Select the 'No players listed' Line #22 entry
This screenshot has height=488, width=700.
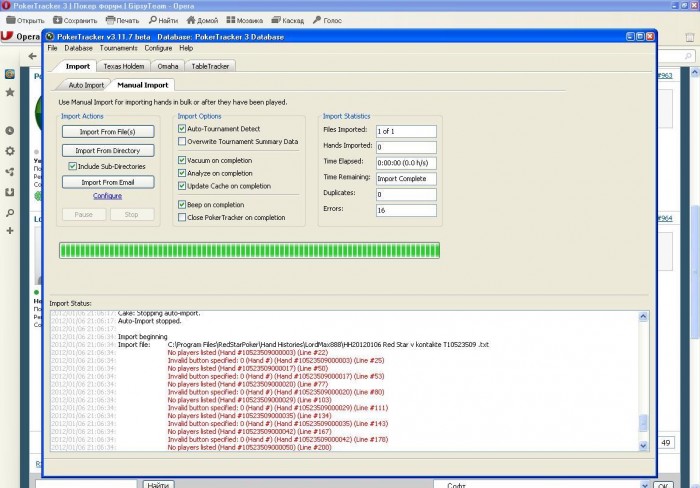pyautogui.click(x=248, y=352)
